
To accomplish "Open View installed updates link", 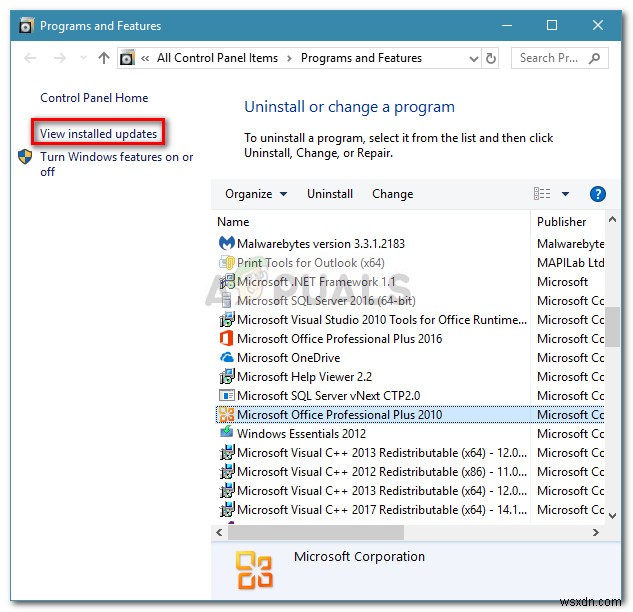I will pyautogui.click(x=98, y=134).
